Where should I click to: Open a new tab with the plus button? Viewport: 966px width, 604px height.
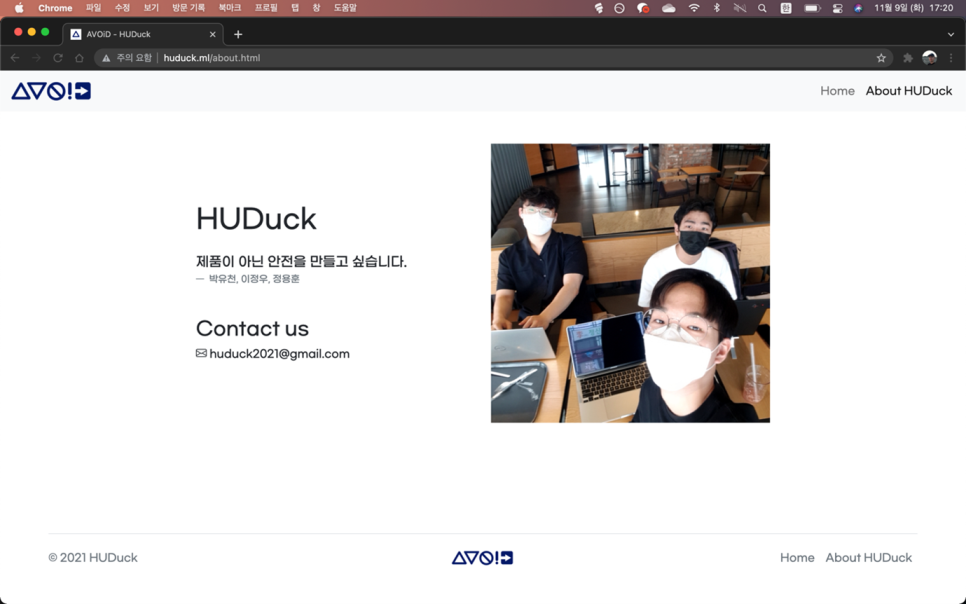238,34
